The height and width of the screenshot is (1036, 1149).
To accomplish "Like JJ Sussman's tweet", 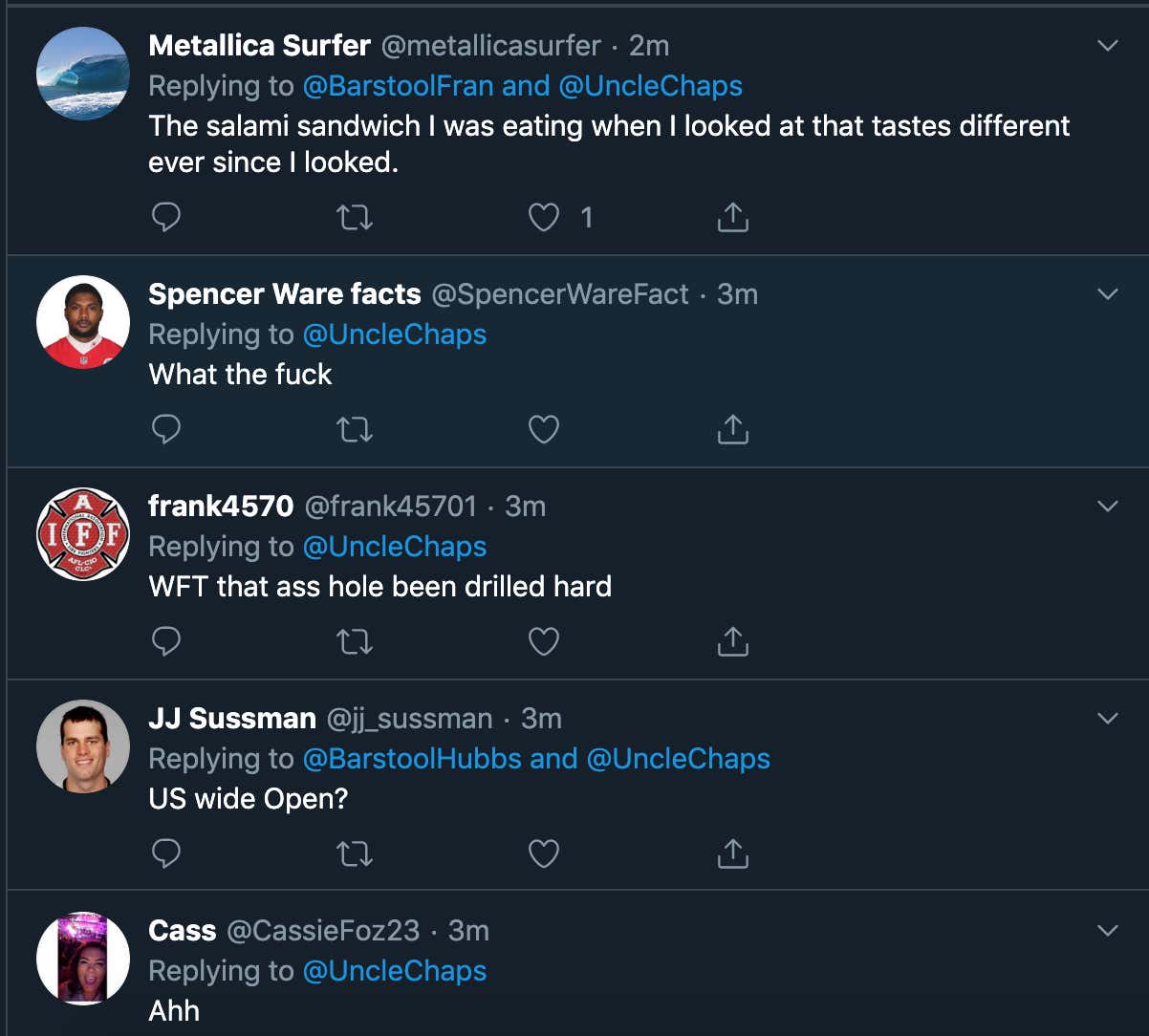I will pos(544,853).
